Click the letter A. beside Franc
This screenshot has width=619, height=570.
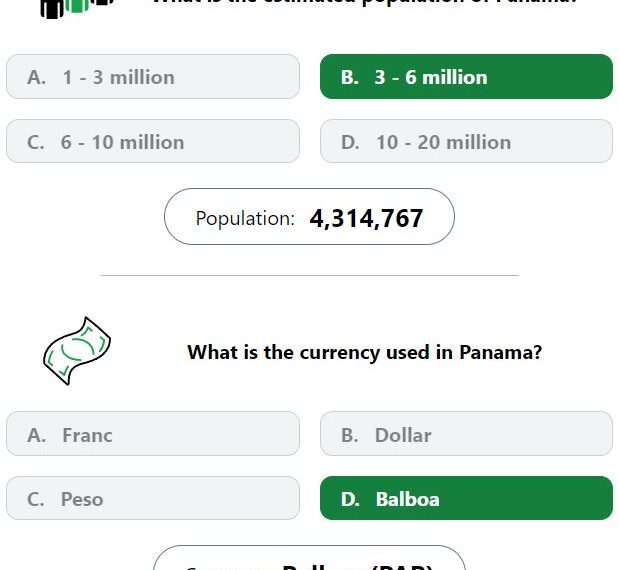click(x=36, y=435)
